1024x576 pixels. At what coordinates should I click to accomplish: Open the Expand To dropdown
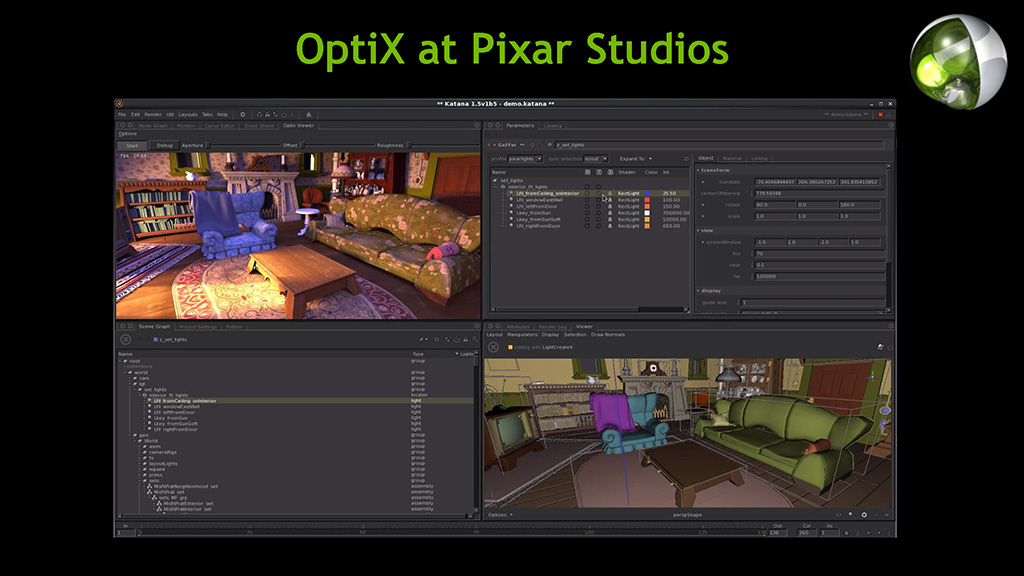tap(636, 158)
